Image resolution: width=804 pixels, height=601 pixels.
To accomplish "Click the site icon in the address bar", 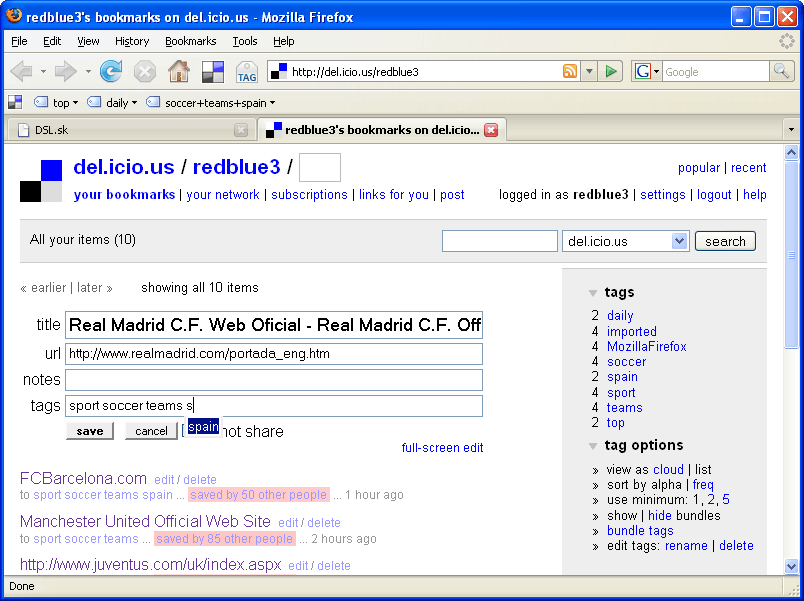I will pos(279,71).
